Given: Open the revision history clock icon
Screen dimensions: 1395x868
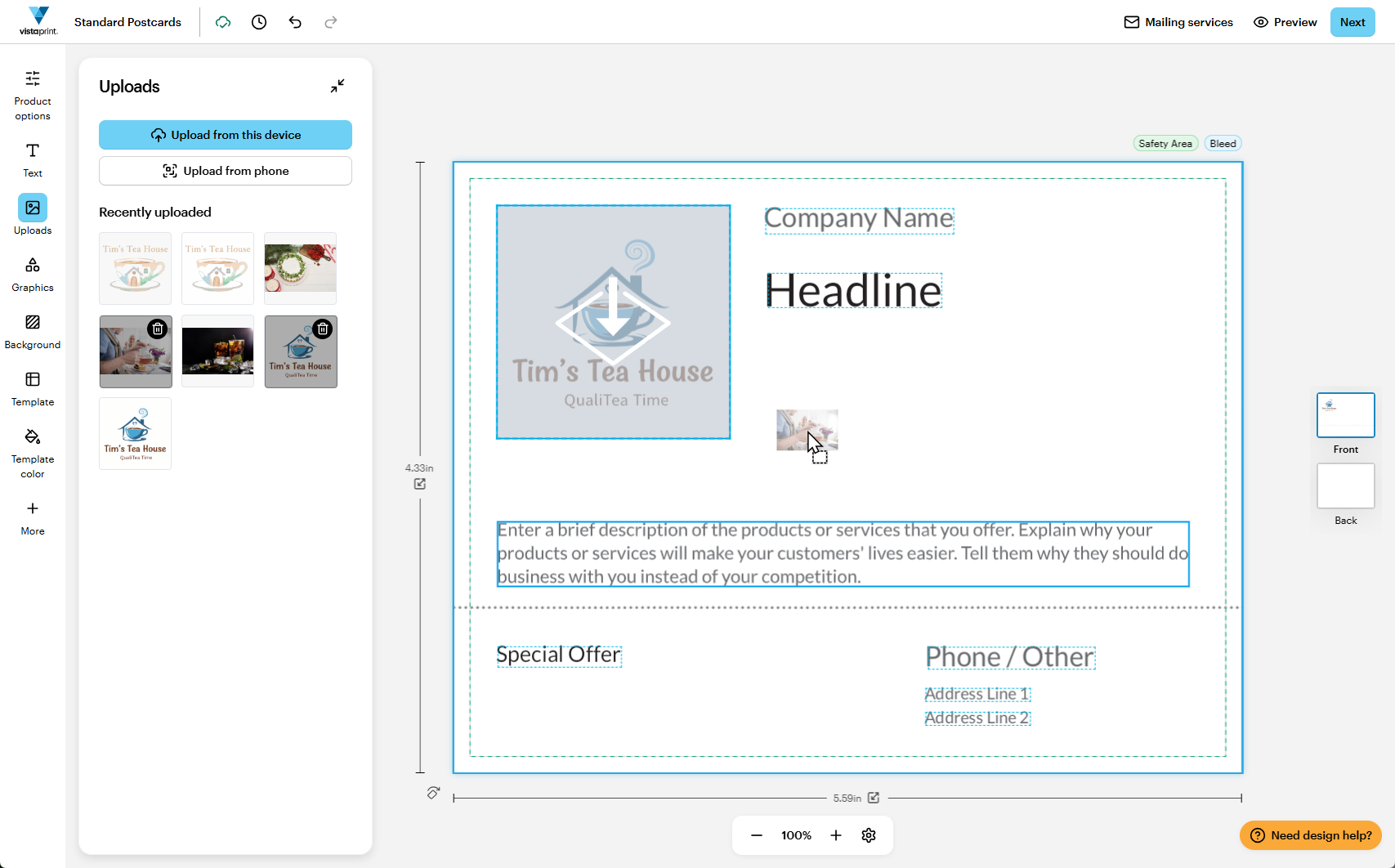Looking at the screenshot, I should 259,22.
